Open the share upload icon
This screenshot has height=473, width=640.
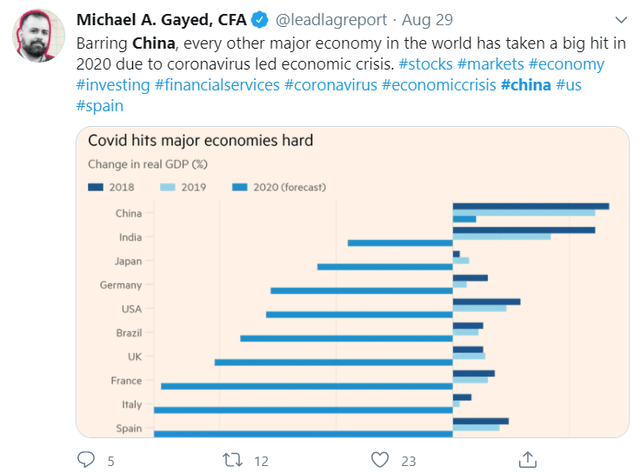pyautogui.click(x=527, y=460)
